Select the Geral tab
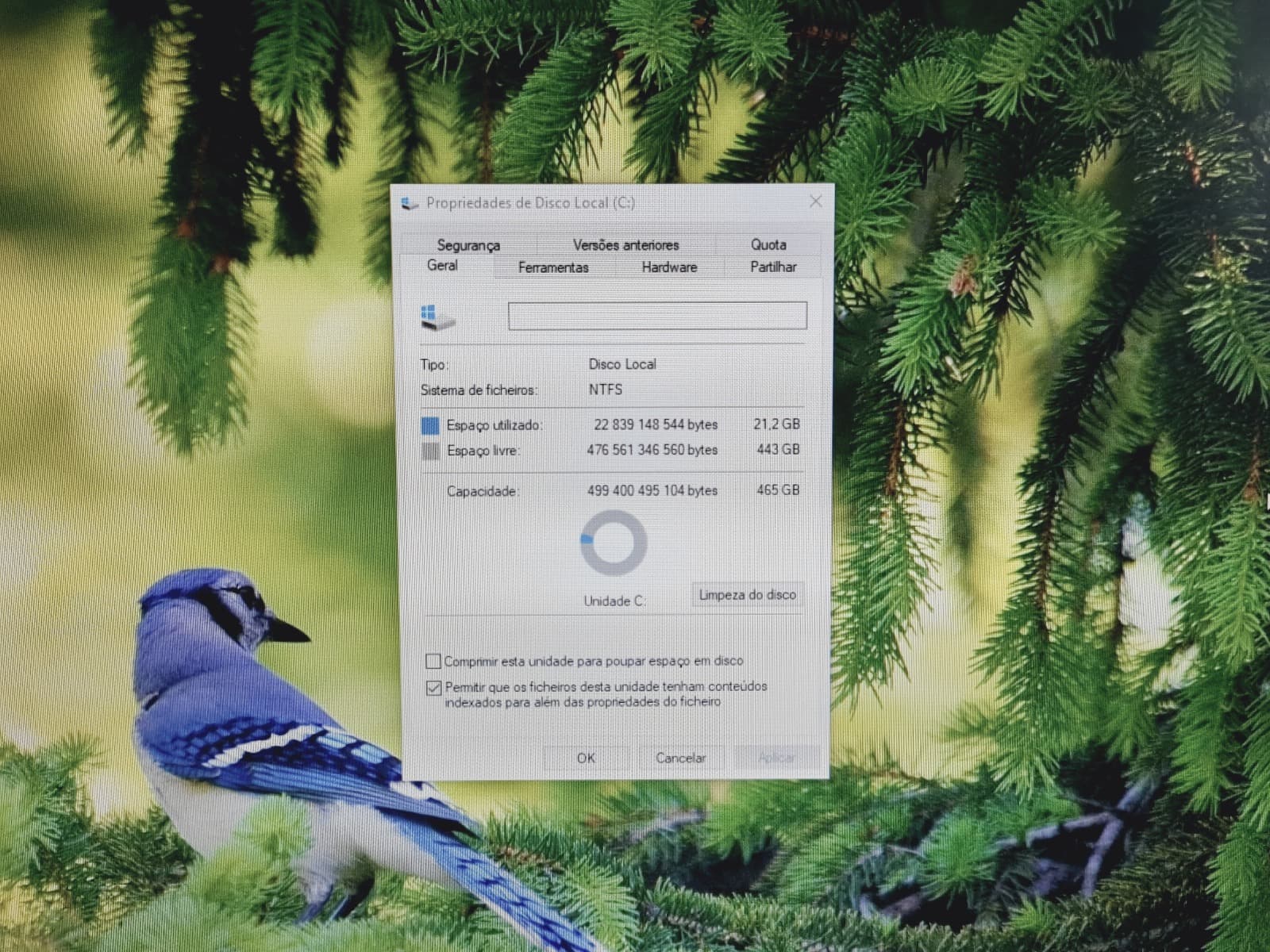 [x=442, y=266]
